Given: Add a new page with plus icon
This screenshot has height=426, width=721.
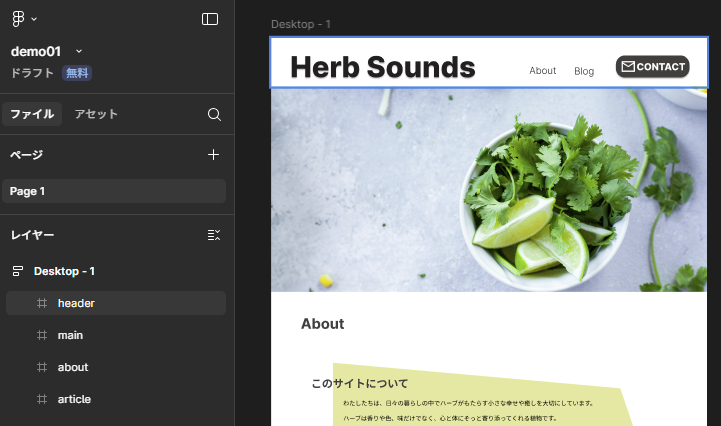Looking at the screenshot, I should coord(213,155).
